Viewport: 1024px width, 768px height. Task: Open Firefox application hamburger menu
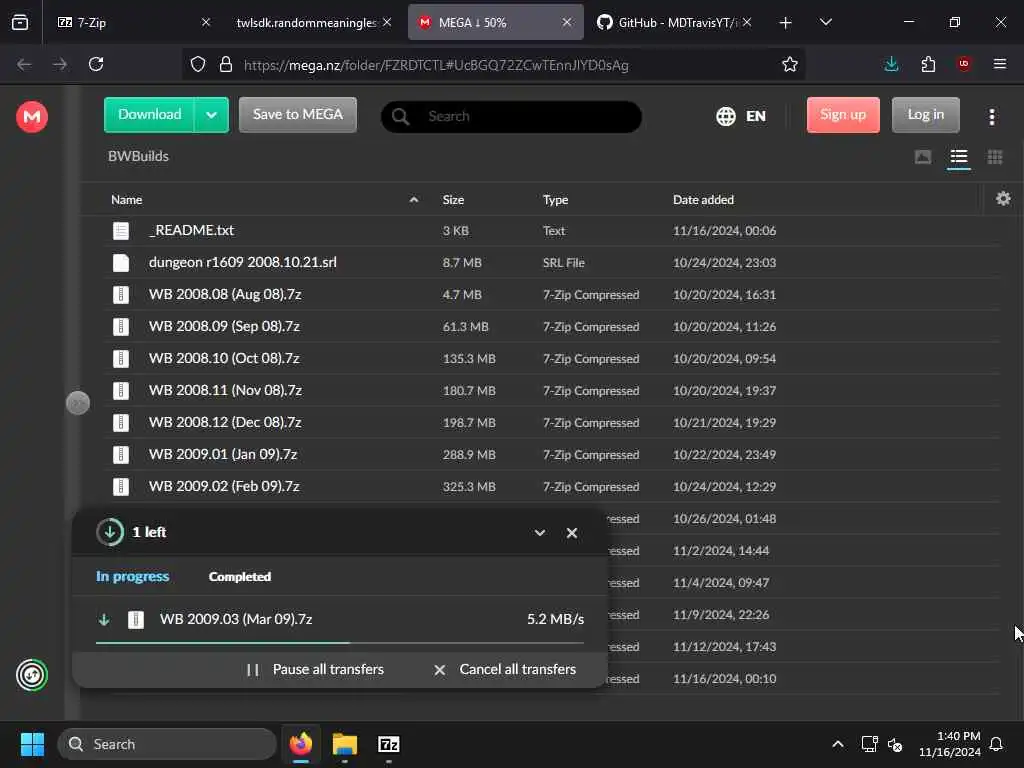[1000, 64]
